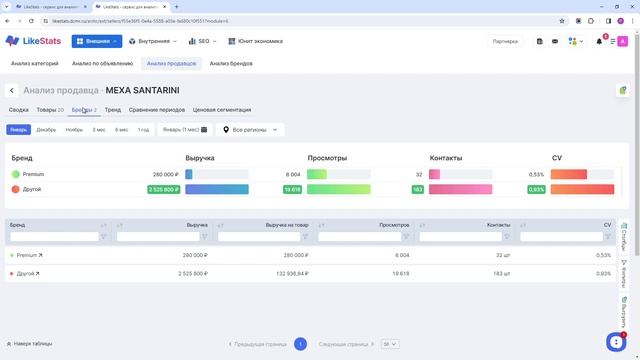Open the notifications bell

click(599, 41)
